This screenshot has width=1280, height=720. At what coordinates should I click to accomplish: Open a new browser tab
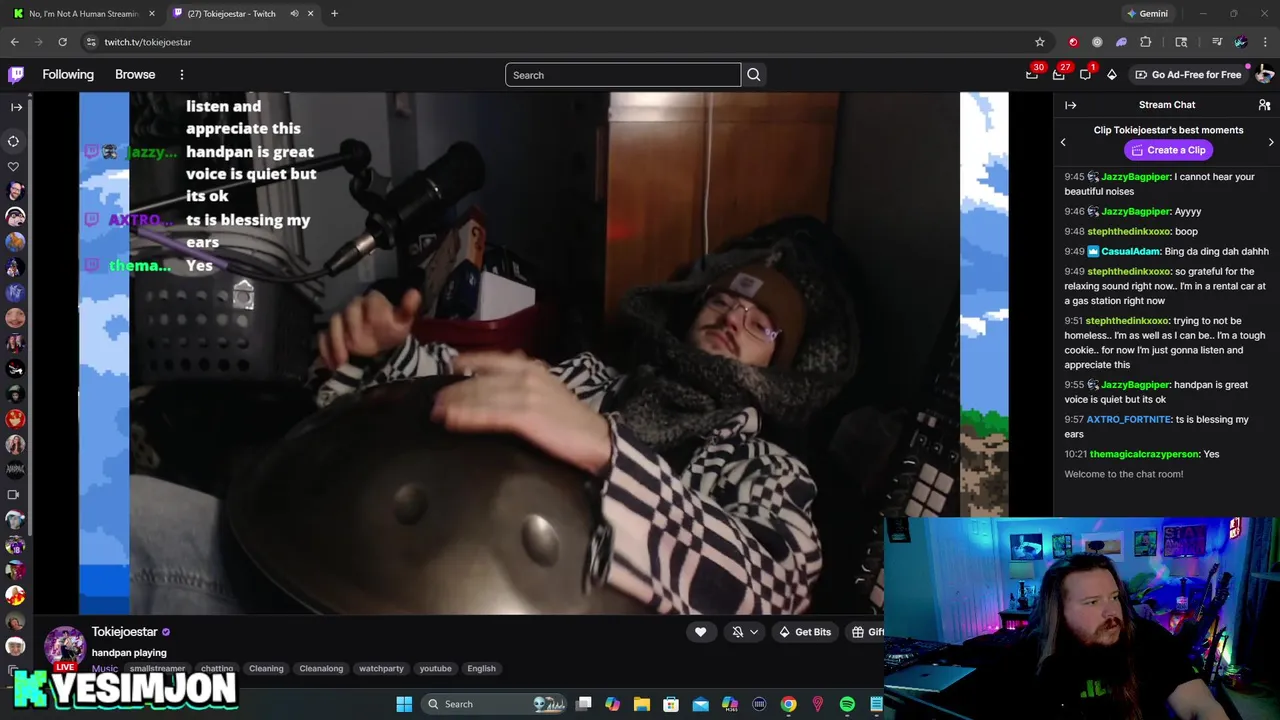coord(334,14)
